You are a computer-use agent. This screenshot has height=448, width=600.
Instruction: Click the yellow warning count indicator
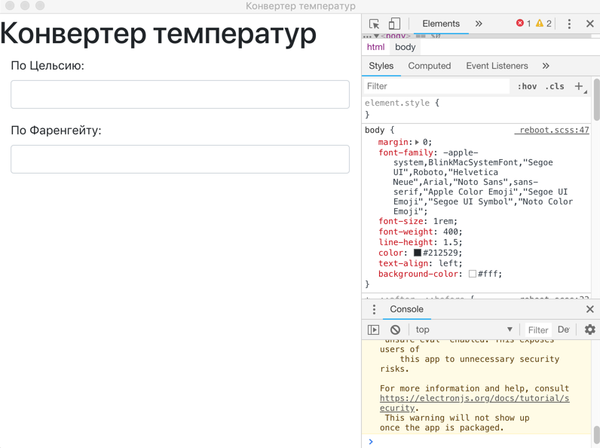pos(543,23)
